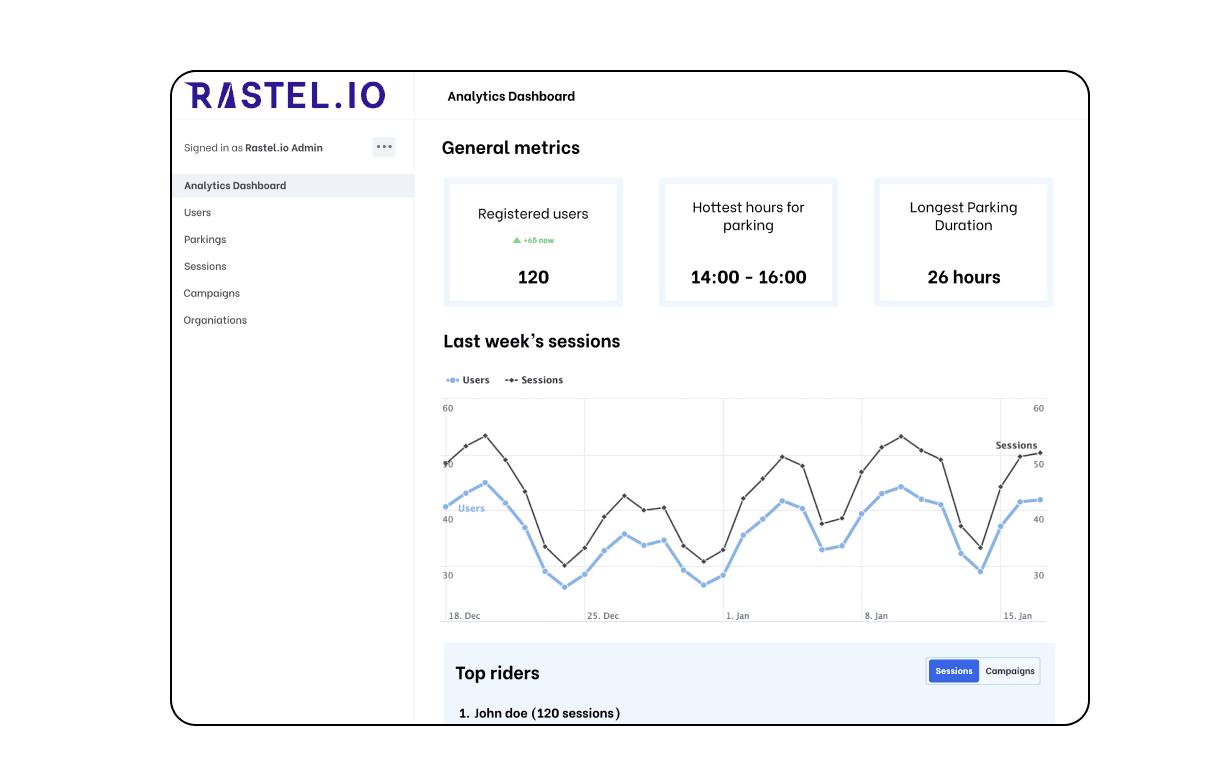
Task: Open John doe rider entry
Action: pos(539,713)
